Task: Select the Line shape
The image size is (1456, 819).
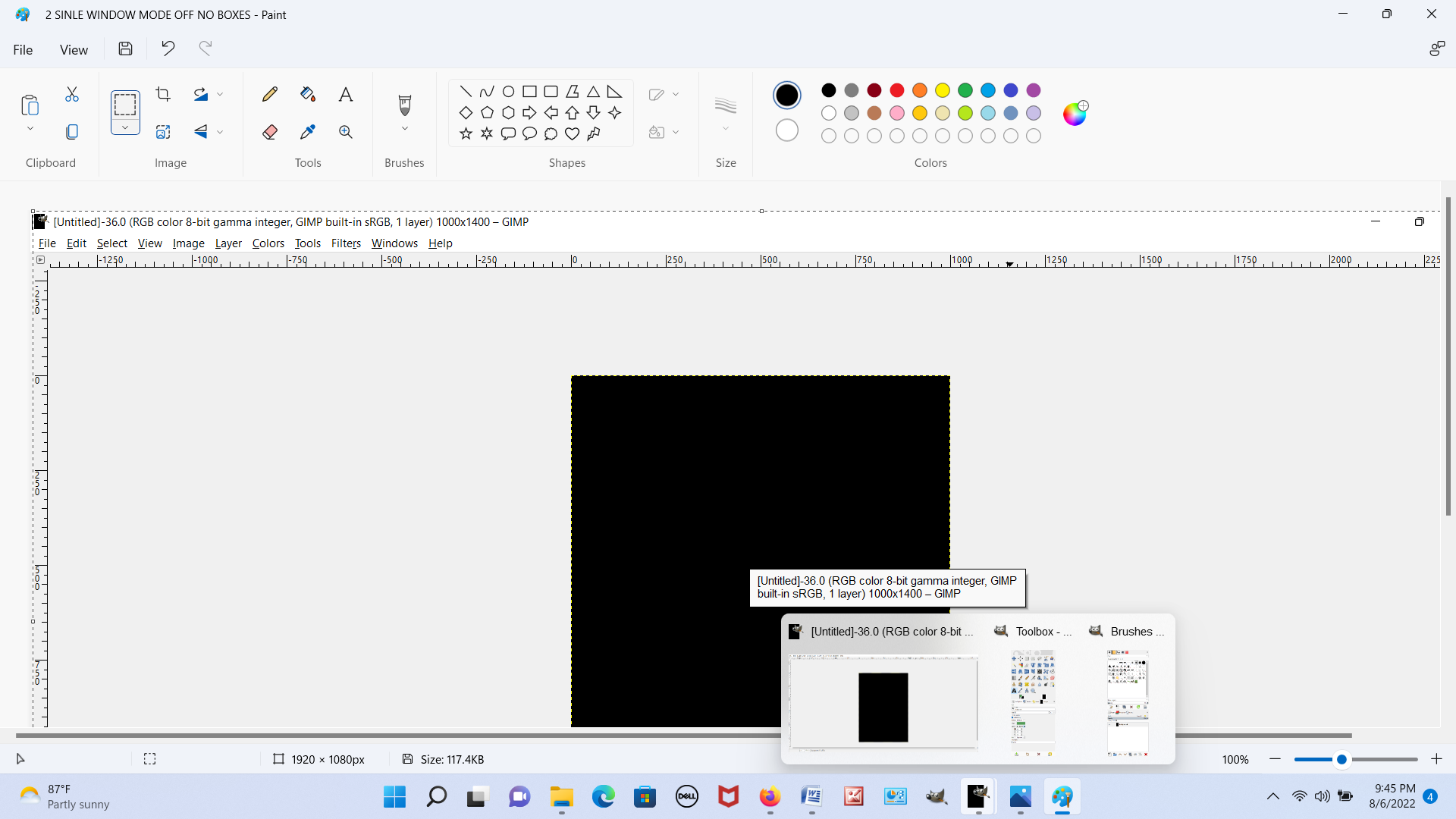Action: pyautogui.click(x=466, y=92)
